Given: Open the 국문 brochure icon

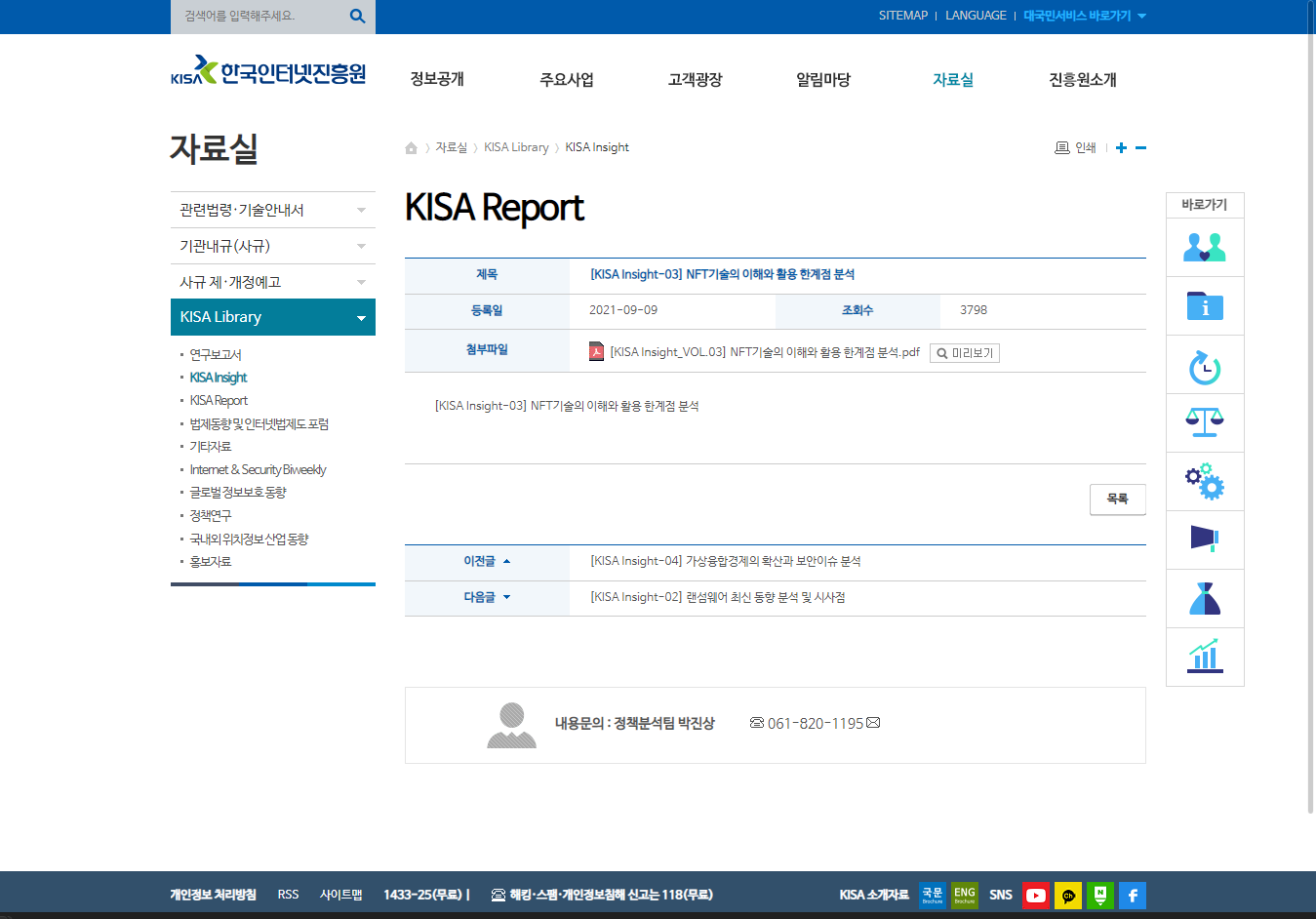Looking at the screenshot, I should click(933, 895).
